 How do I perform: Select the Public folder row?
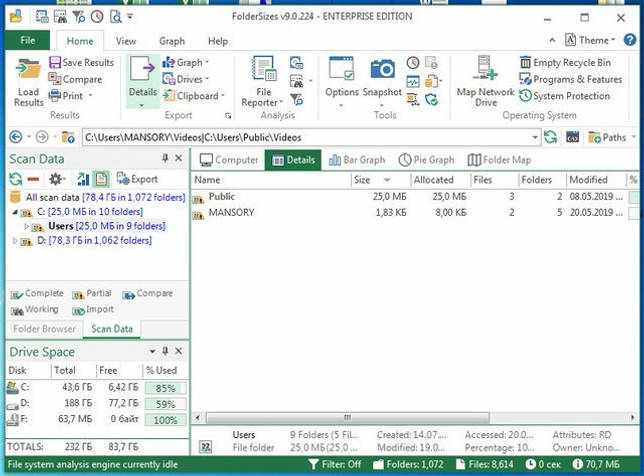click(x=415, y=197)
